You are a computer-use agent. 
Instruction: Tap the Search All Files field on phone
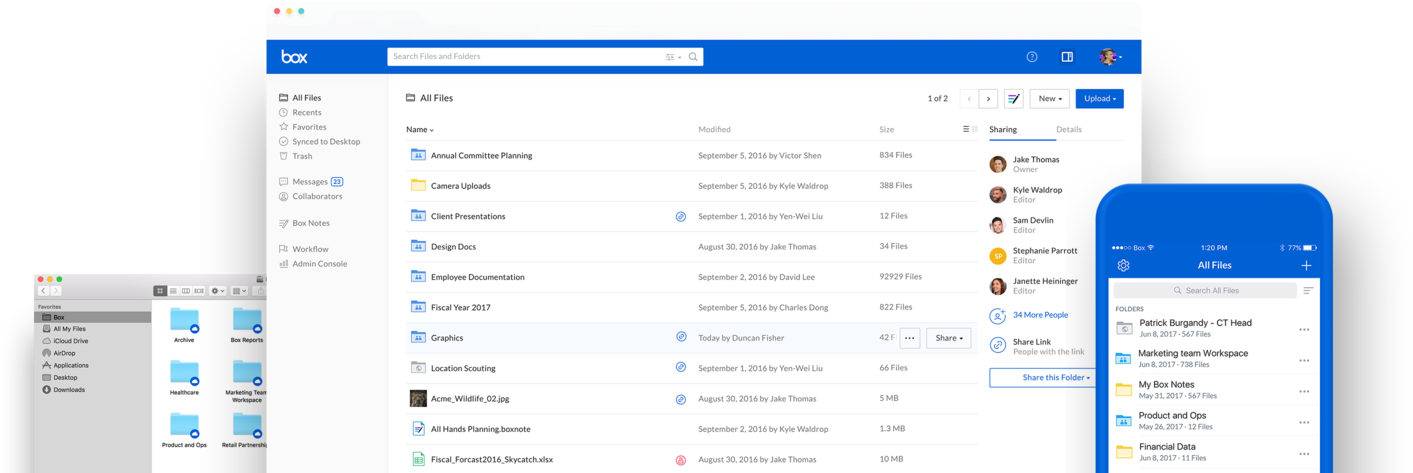[x=1205, y=290]
